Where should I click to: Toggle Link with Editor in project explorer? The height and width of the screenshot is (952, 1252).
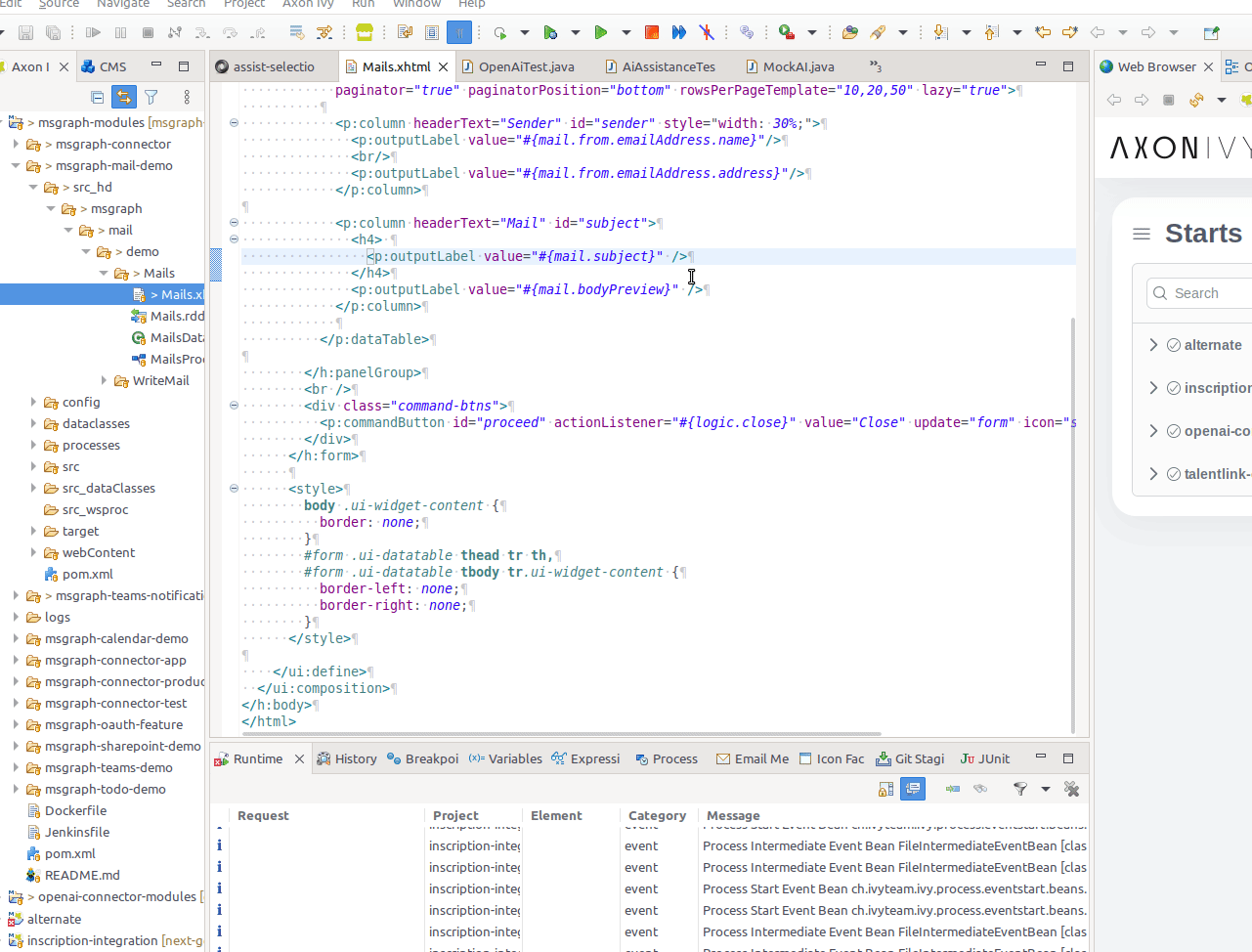coord(125,97)
